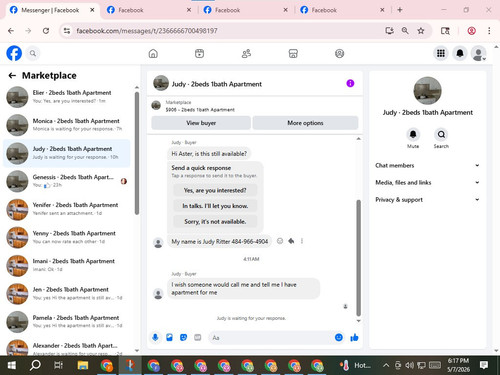The width and height of the screenshot is (500, 375).
Task: Choose a GIF in composer
Action: (x=198, y=337)
